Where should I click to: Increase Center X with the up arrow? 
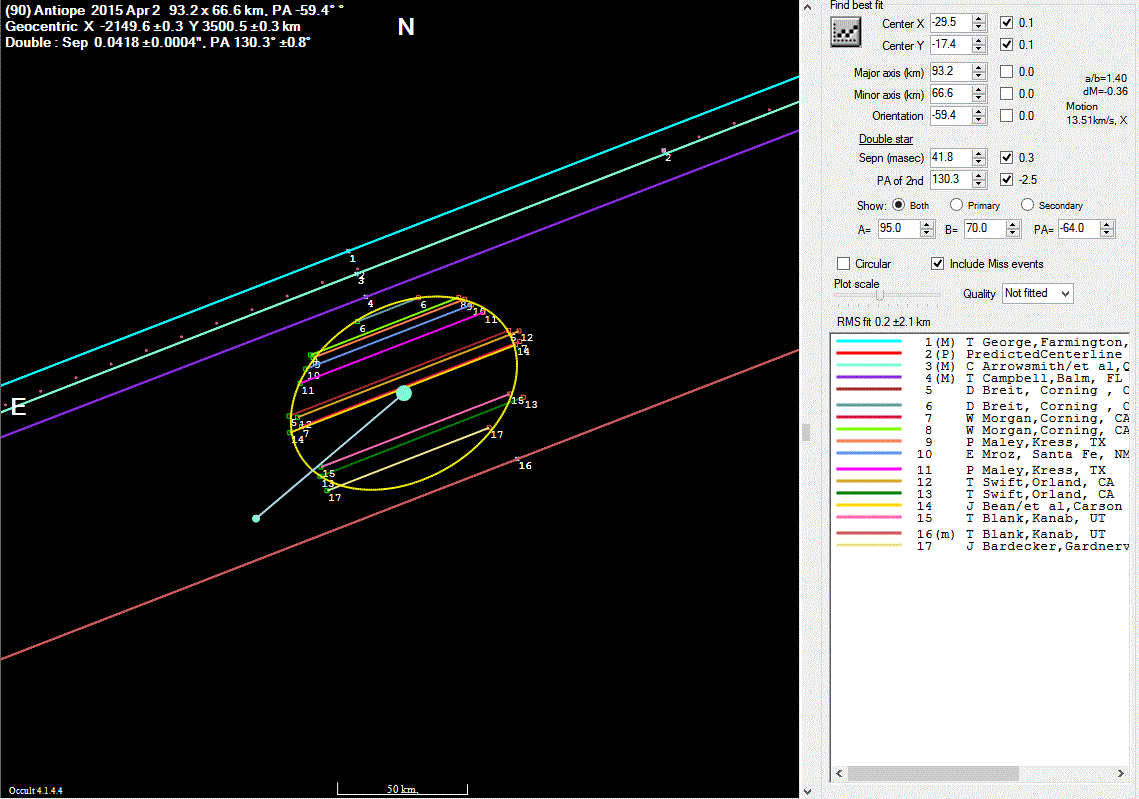979,19
